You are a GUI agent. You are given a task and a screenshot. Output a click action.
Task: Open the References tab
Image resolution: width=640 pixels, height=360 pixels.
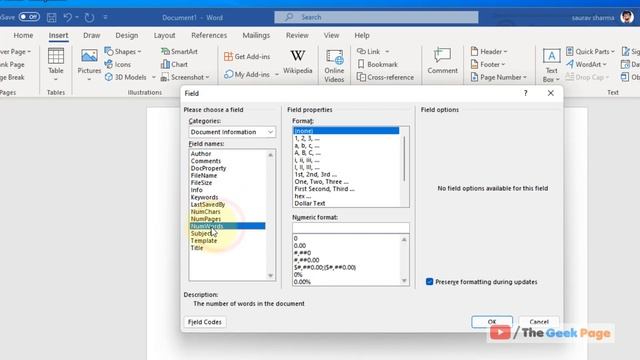[x=209, y=36]
